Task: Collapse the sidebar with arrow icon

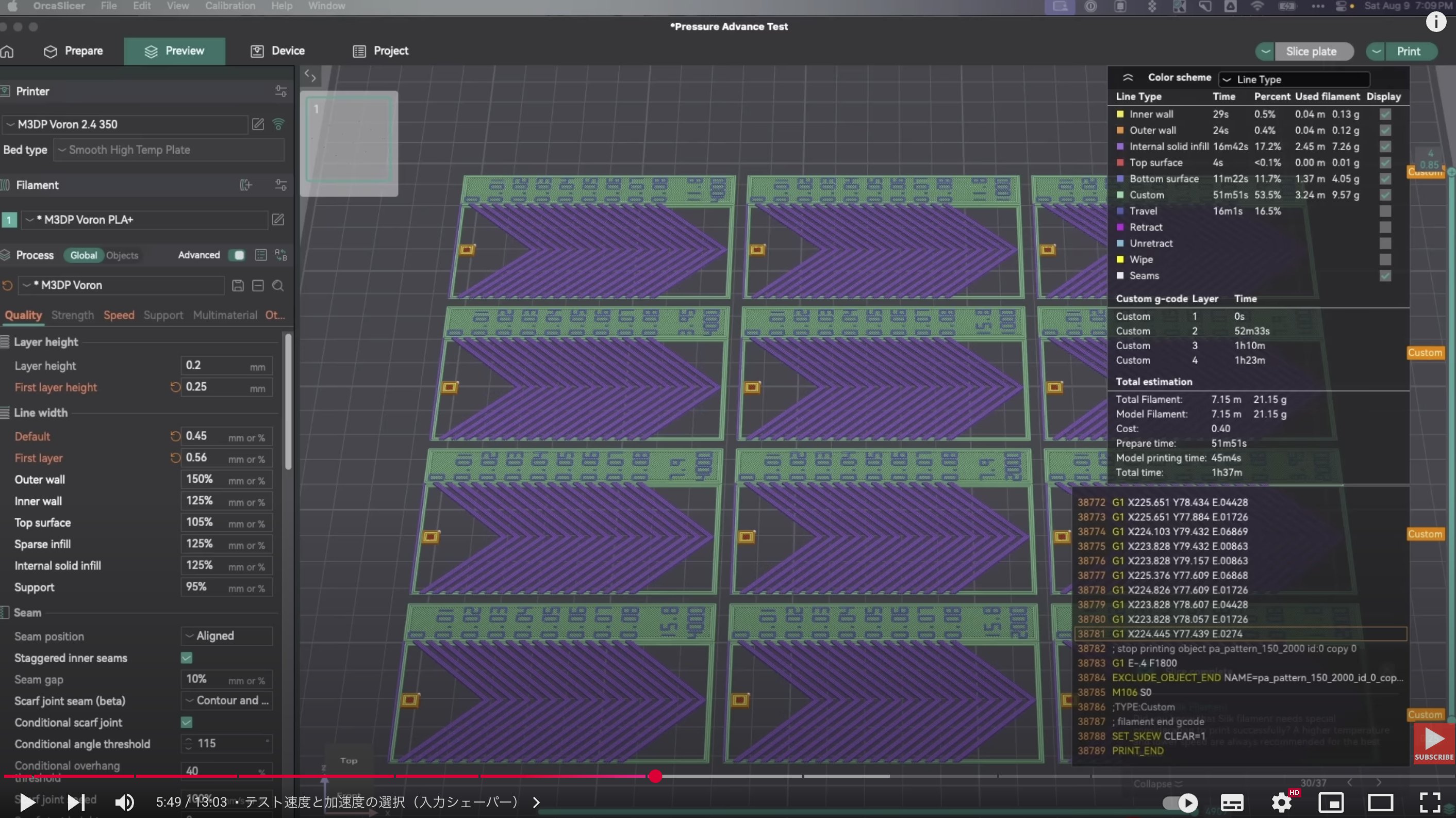Action: [x=310, y=76]
